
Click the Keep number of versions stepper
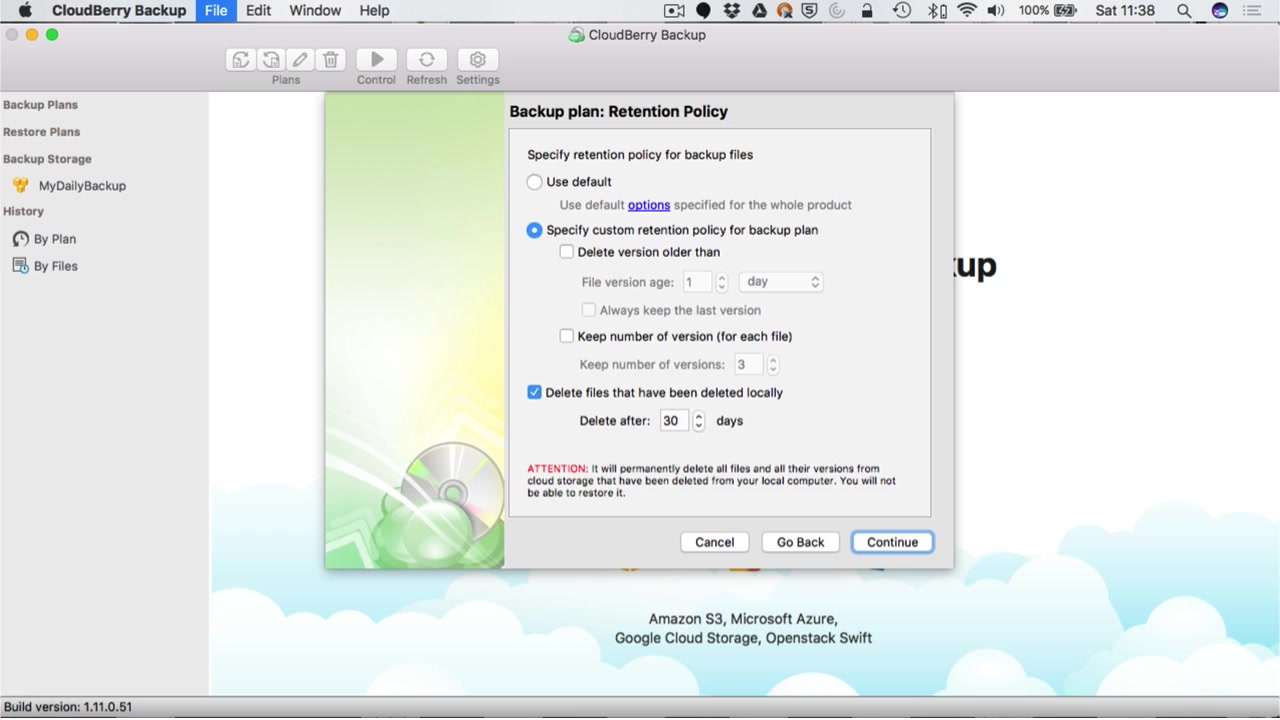click(773, 365)
